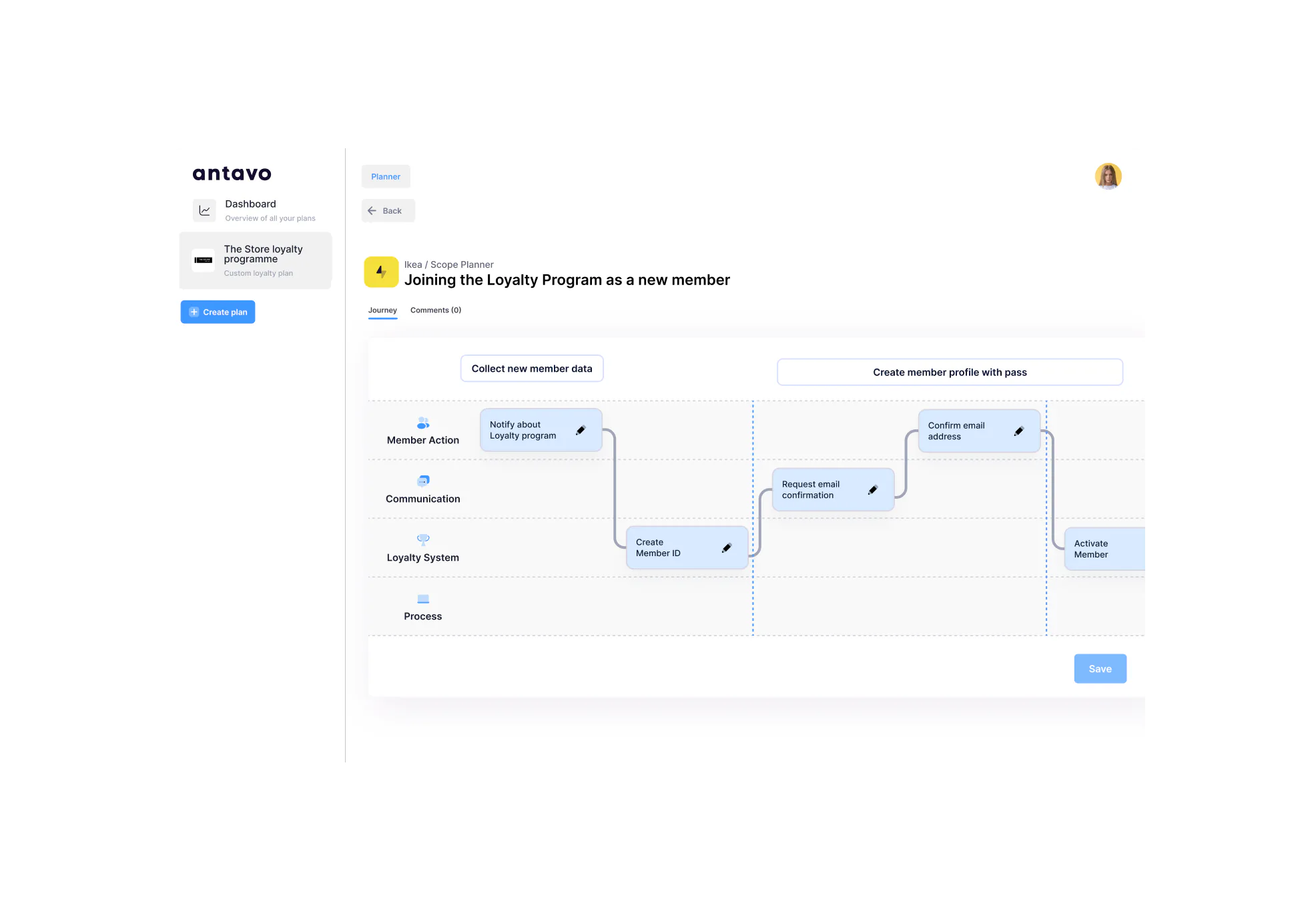Click the Dashboard chart icon
This screenshot has height=912, width=1316.
coord(204,210)
